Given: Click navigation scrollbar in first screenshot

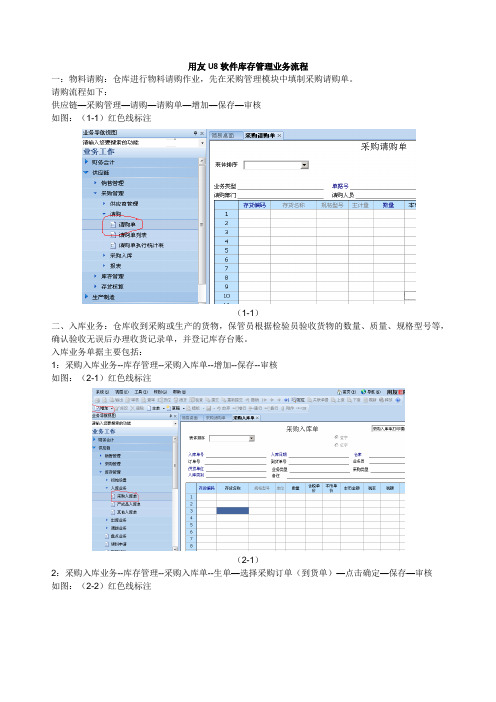Looking at the screenshot, I should tap(202, 224).
